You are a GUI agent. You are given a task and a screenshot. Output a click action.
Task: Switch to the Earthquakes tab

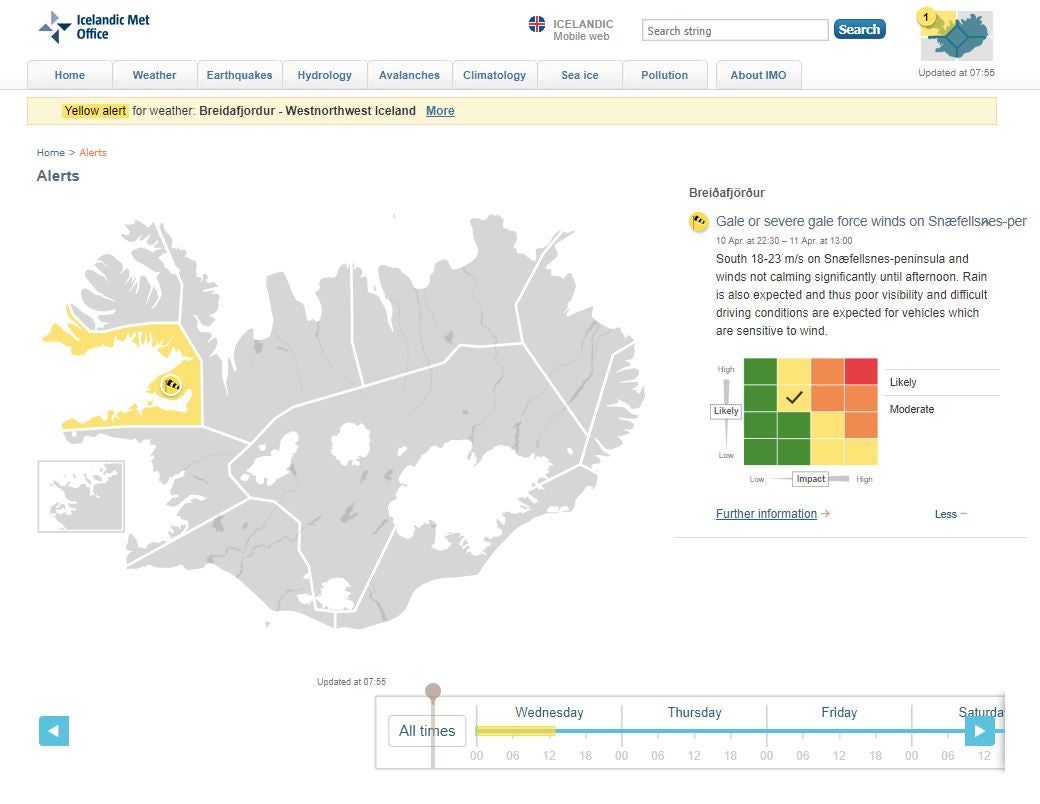(240, 74)
